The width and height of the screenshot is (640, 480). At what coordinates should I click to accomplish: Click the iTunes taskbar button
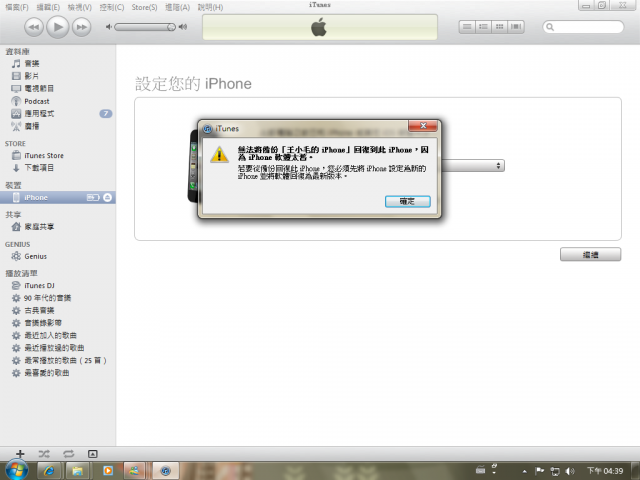166,471
